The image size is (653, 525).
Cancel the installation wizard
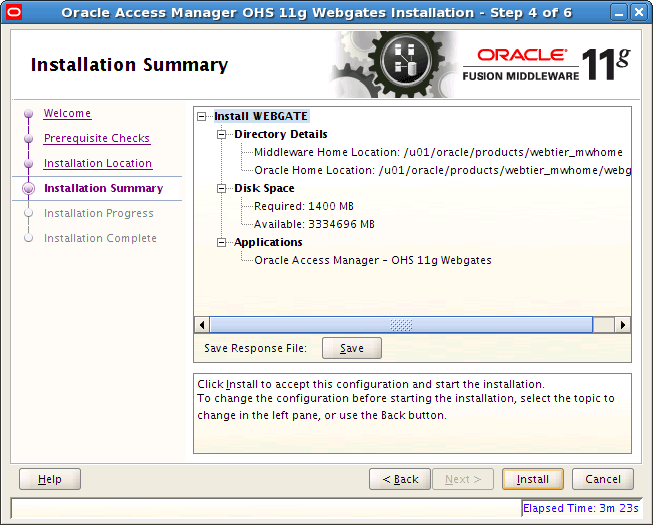[x=603, y=479]
